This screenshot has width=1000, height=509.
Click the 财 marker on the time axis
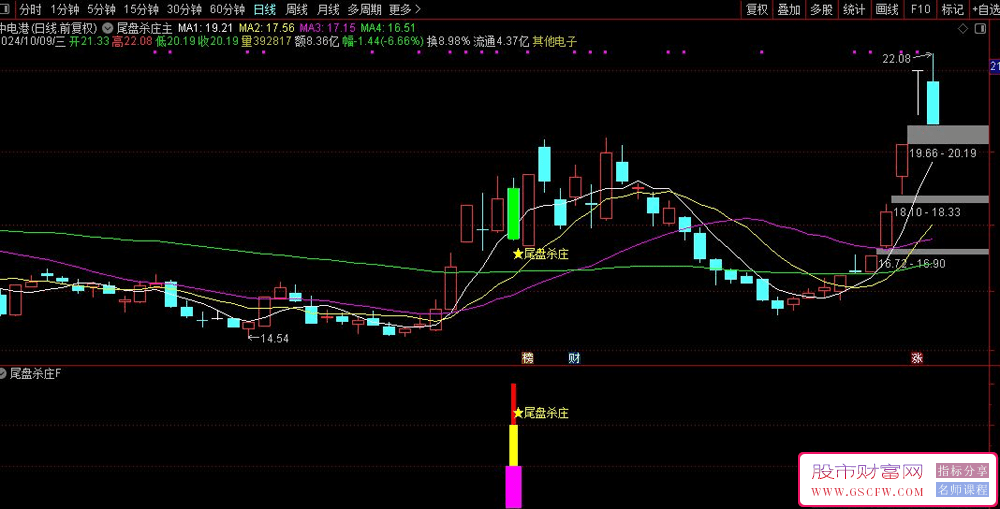574,358
